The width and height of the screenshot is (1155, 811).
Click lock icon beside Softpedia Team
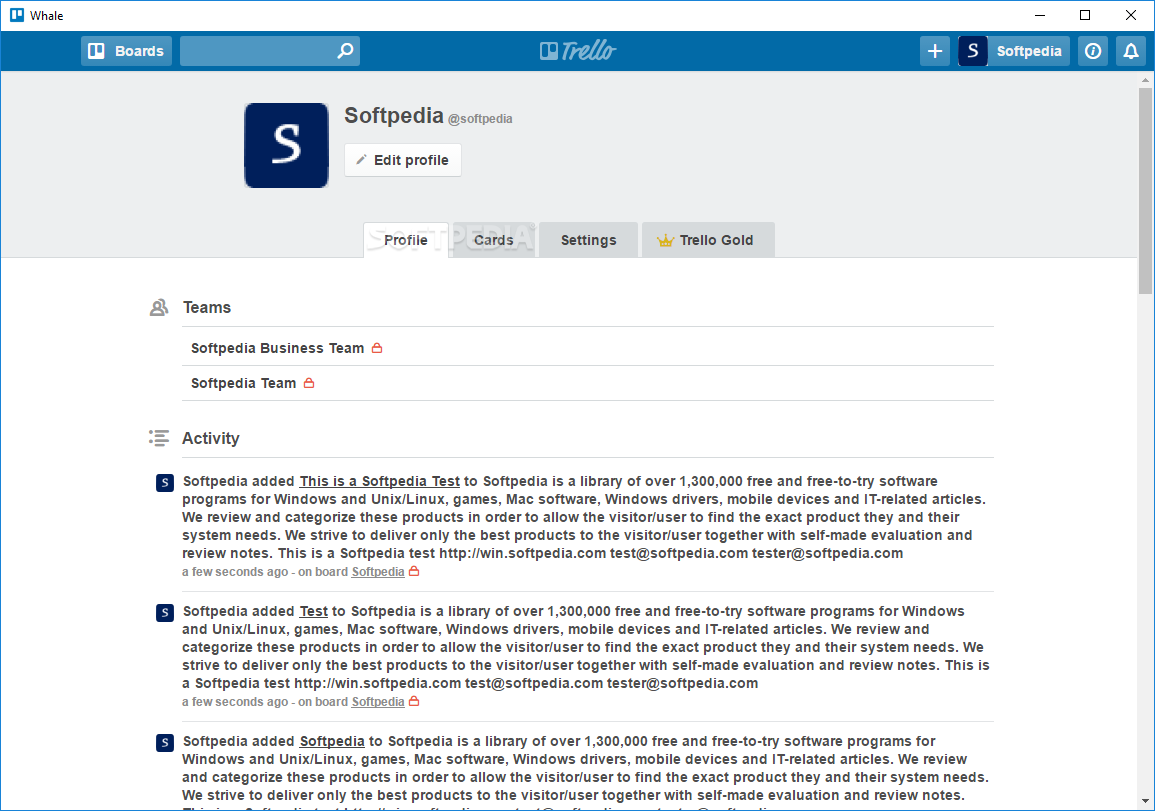309,383
